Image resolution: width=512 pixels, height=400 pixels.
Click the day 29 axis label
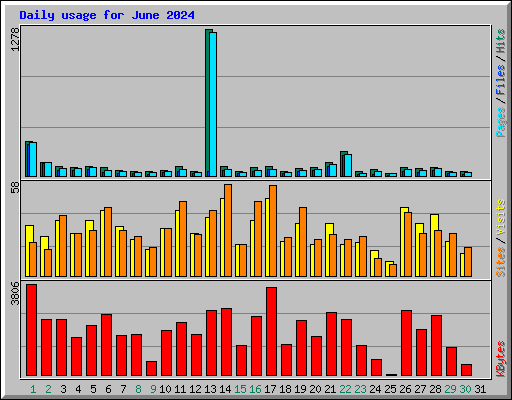pos(450,389)
